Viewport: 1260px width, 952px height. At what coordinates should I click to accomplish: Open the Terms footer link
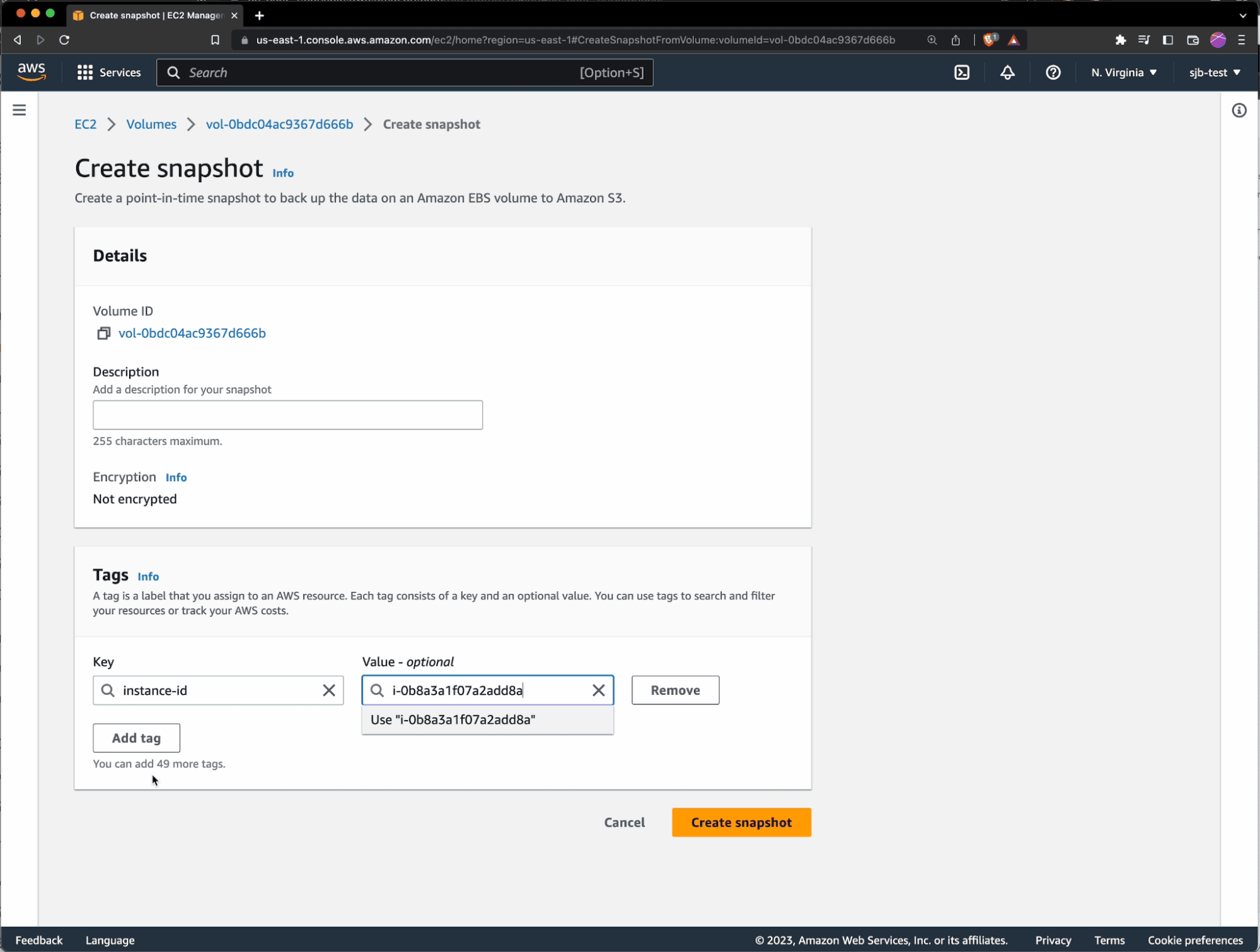[x=1109, y=940]
